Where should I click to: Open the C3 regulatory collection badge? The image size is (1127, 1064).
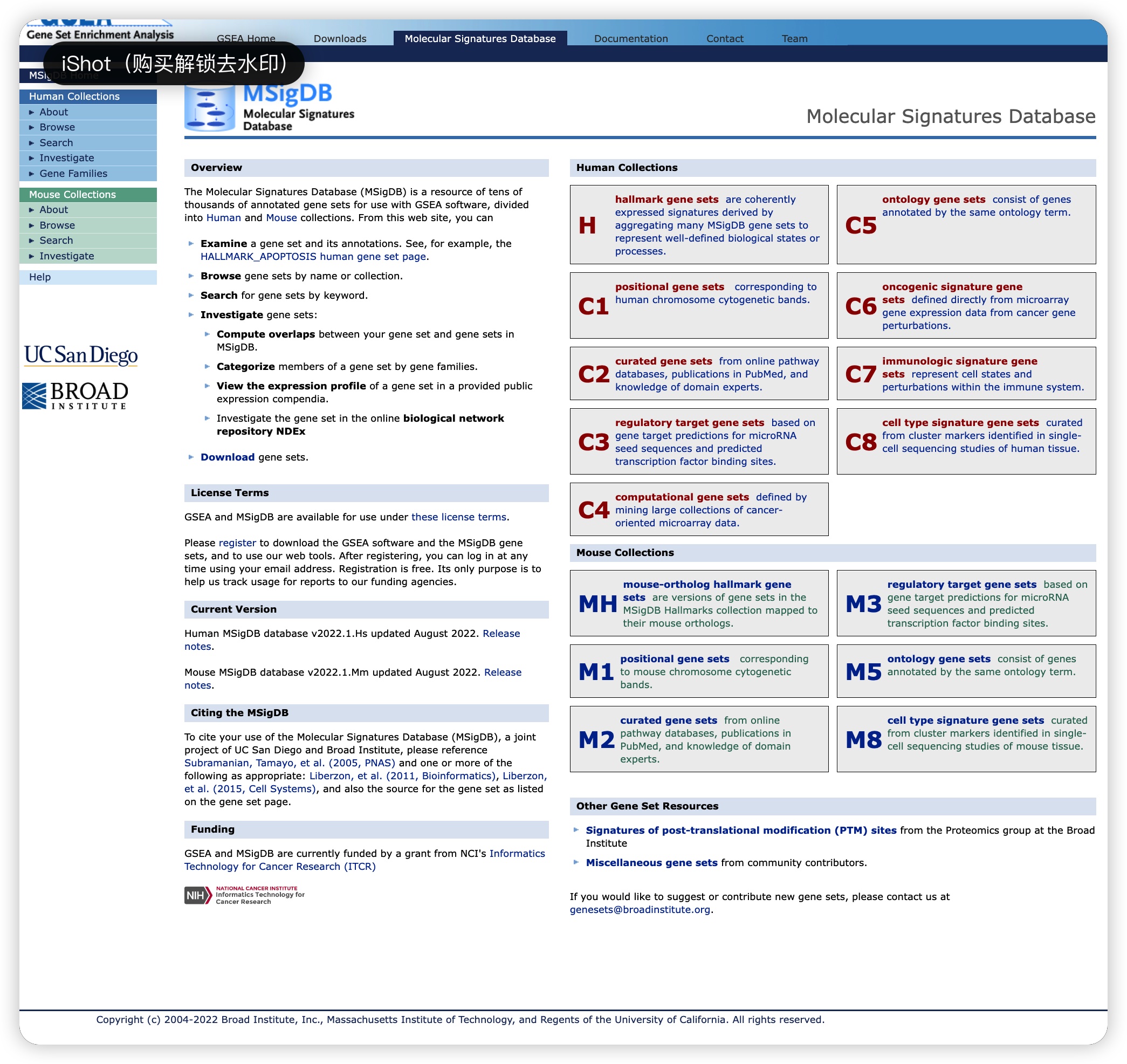[x=593, y=442]
